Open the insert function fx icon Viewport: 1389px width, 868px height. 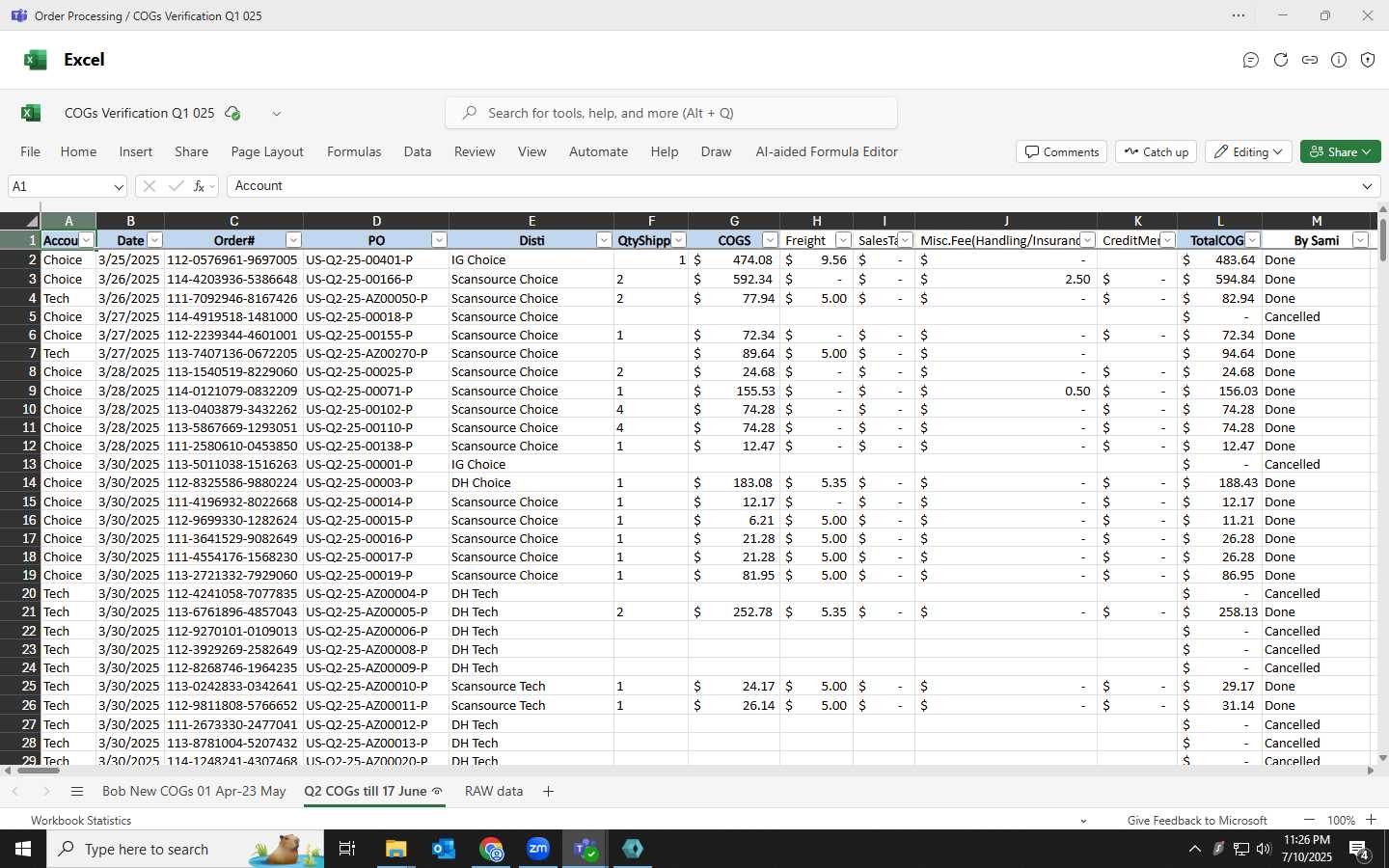pyautogui.click(x=199, y=186)
